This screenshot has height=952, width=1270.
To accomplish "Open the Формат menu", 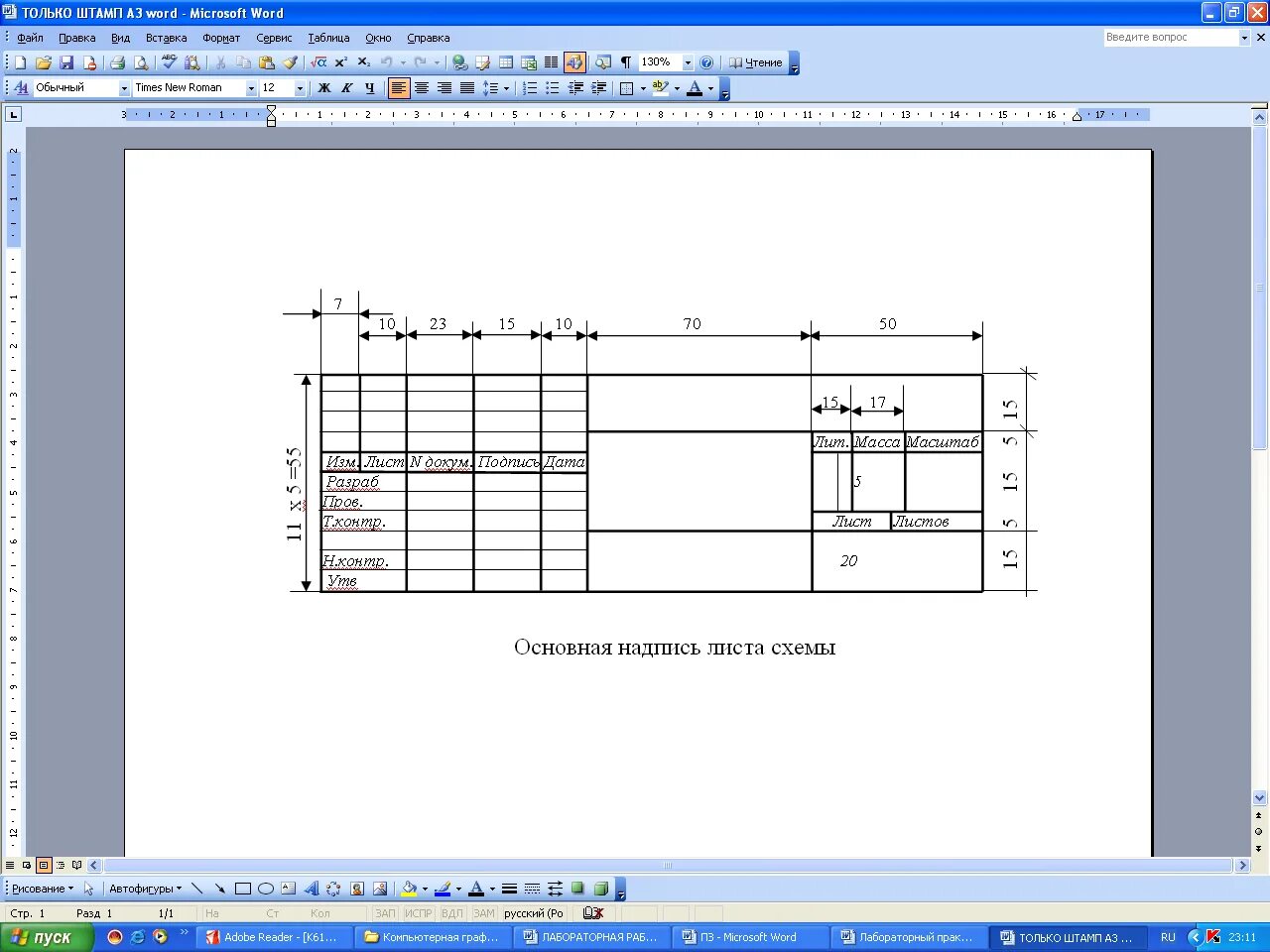I will coord(221,38).
